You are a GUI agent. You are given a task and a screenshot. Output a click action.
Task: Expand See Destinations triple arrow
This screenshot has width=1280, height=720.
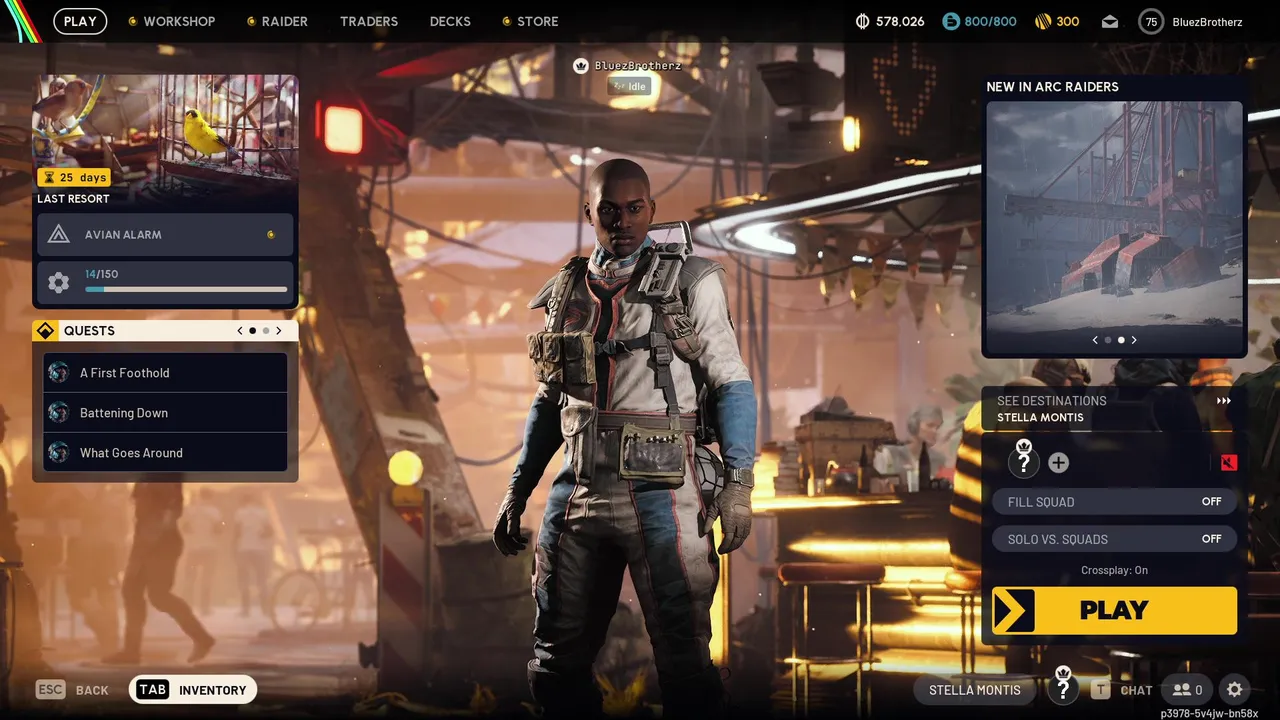pyautogui.click(x=1223, y=401)
